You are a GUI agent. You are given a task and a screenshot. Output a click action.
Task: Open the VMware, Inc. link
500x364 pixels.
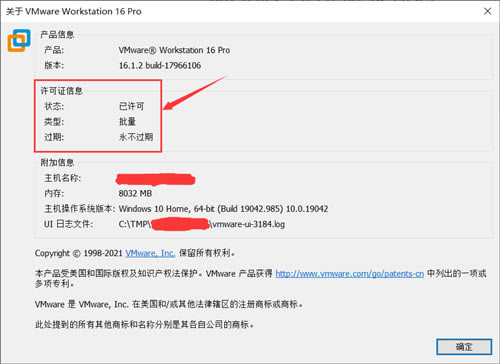click(x=150, y=253)
